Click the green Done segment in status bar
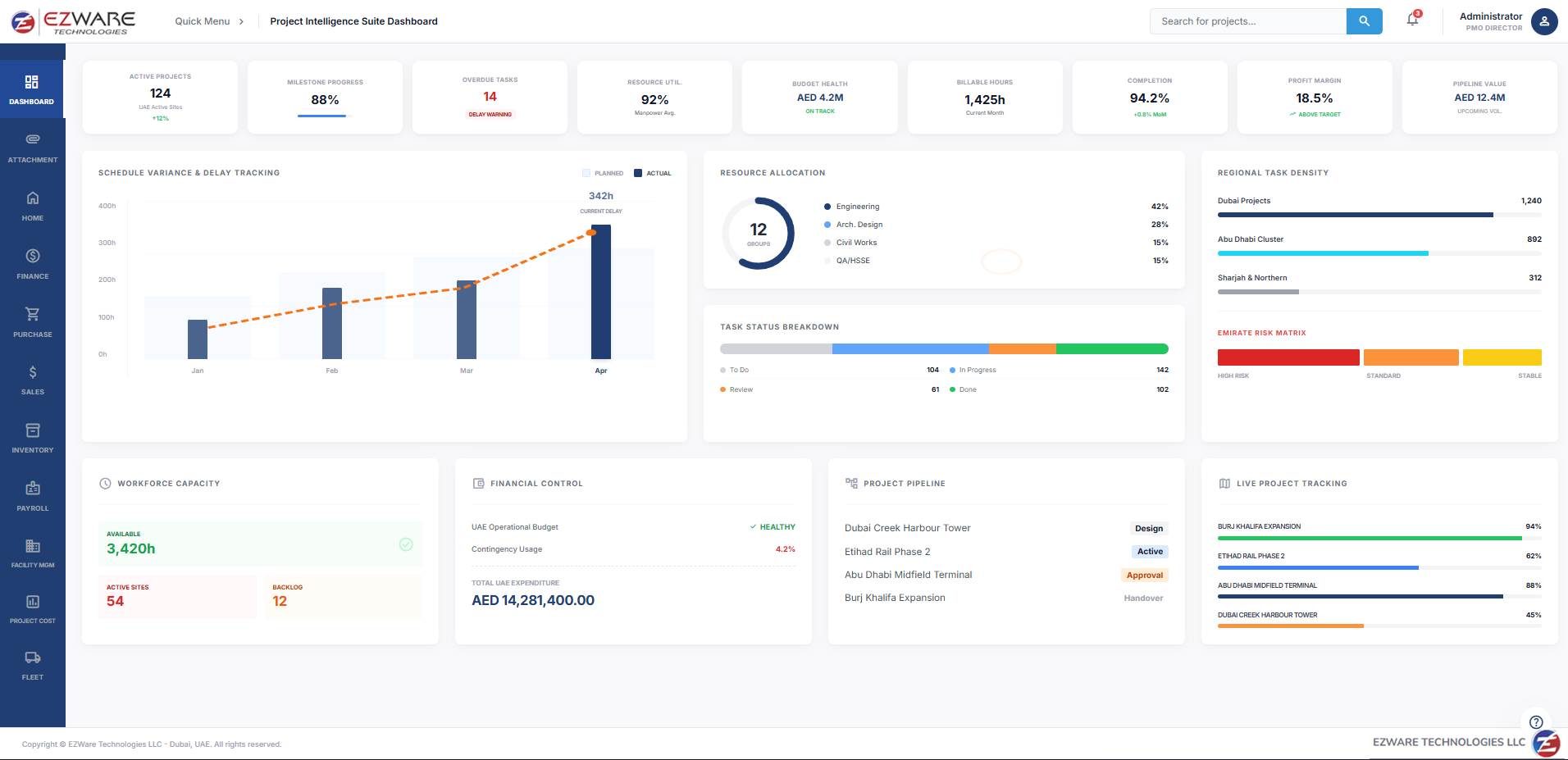The image size is (1568, 760). click(x=1112, y=349)
